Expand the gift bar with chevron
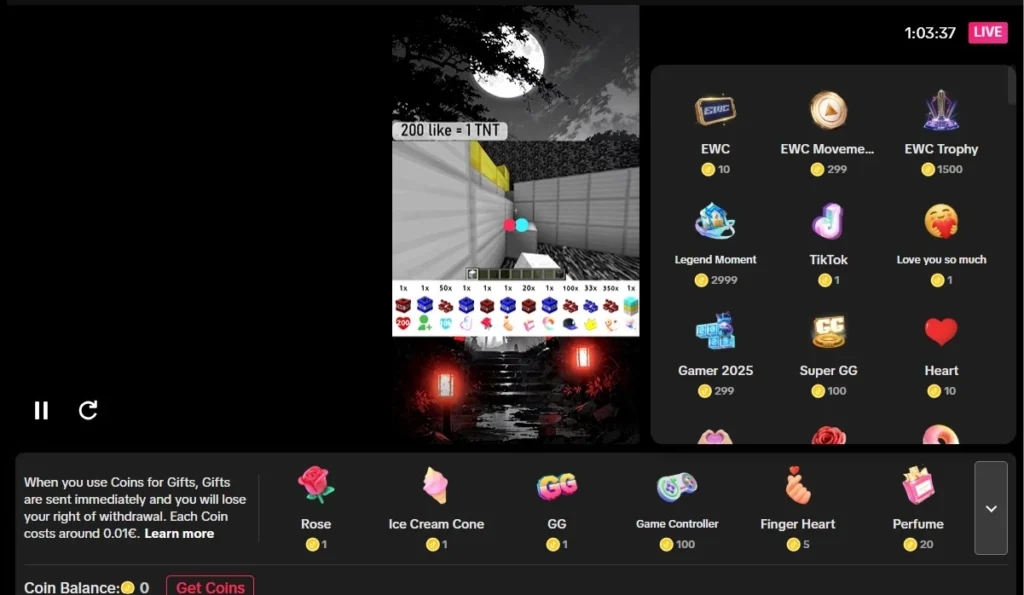The image size is (1024, 595). point(991,508)
